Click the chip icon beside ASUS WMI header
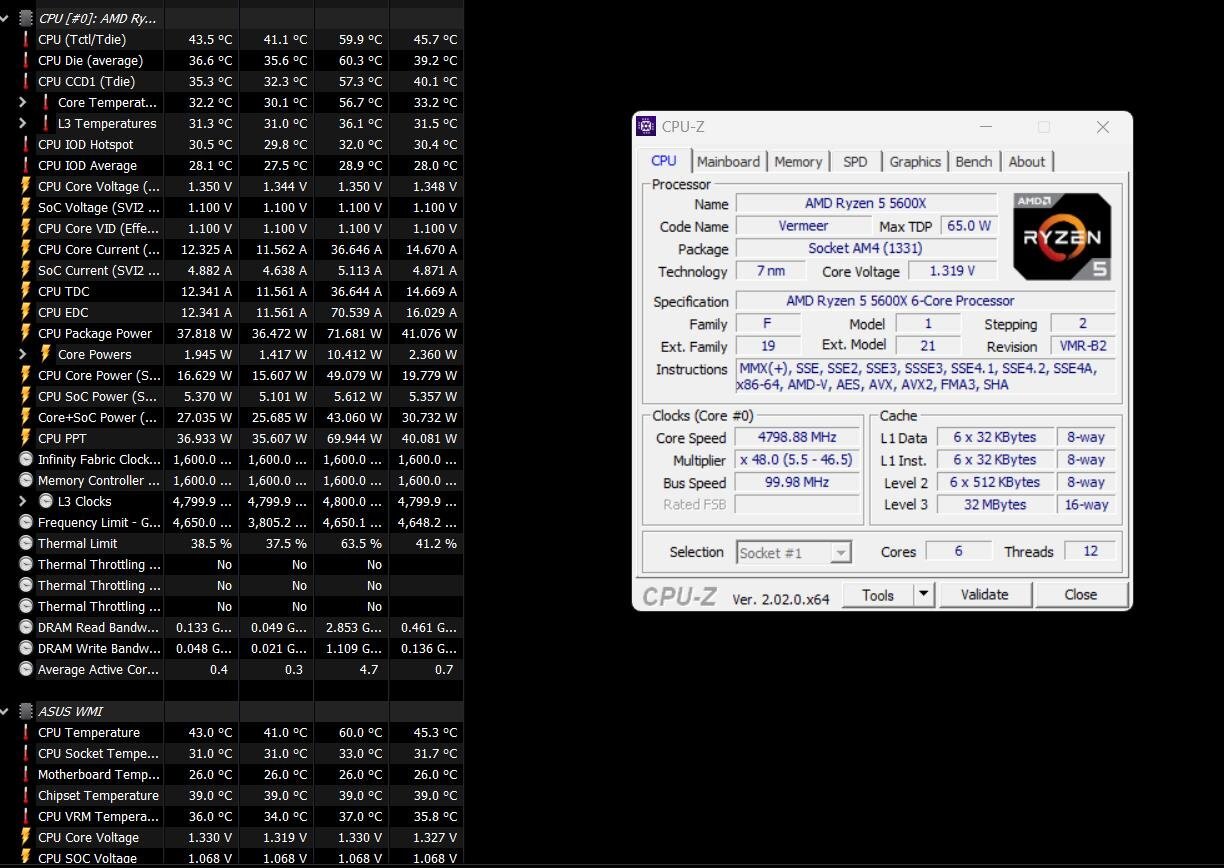 click(x=26, y=711)
